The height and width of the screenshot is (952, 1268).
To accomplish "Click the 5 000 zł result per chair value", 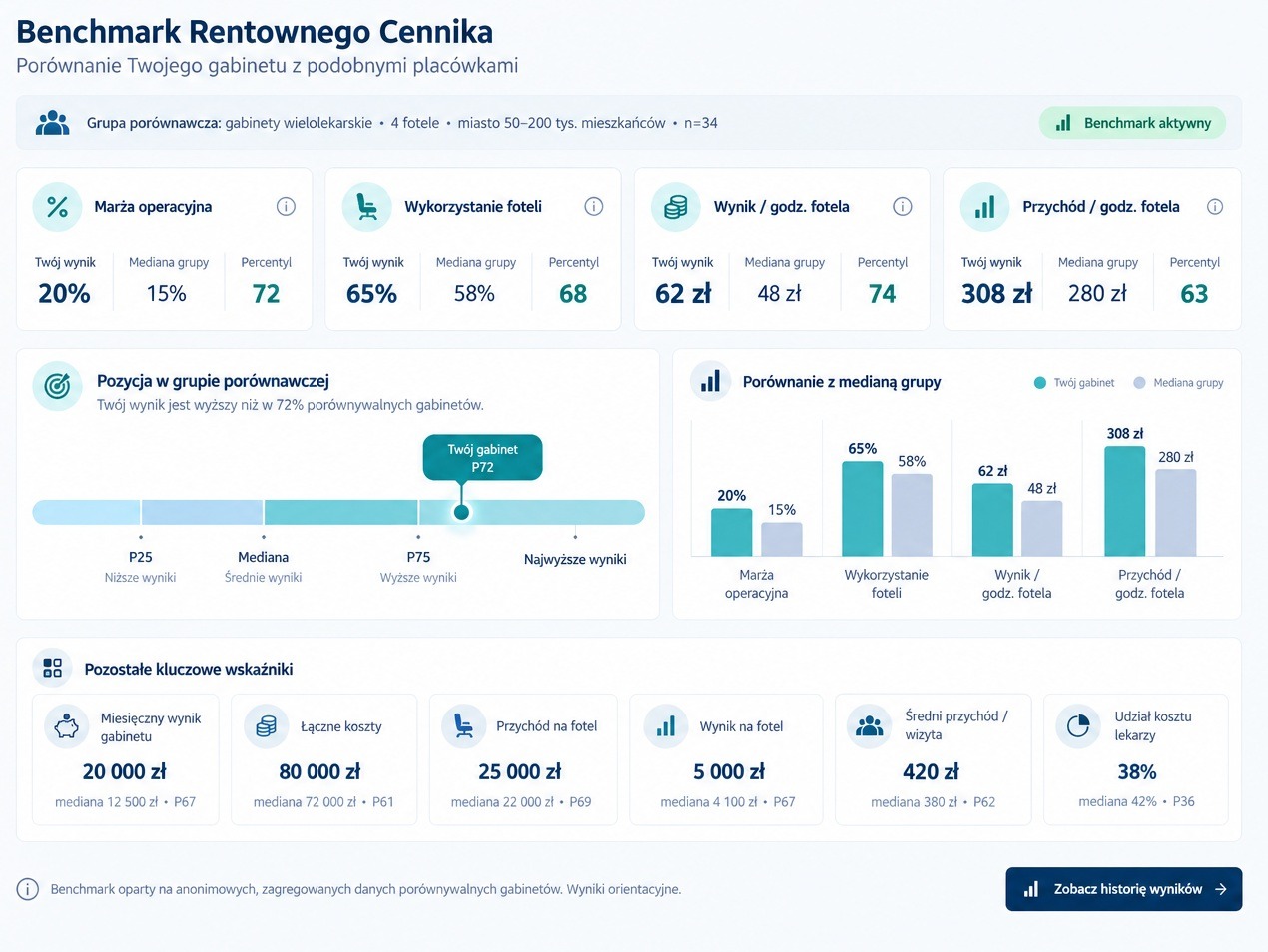I will click(x=729, y=771).
